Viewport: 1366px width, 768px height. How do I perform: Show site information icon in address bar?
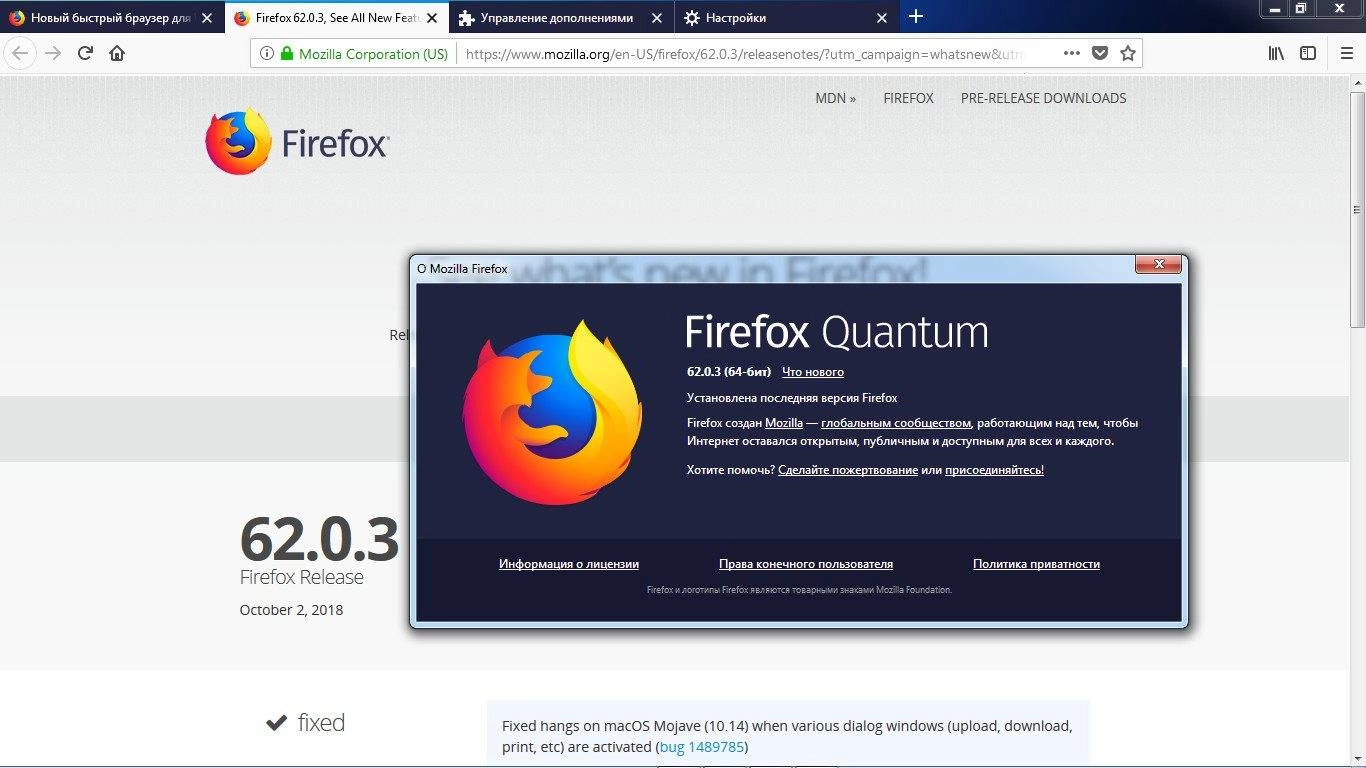click(x=267, y=54)
